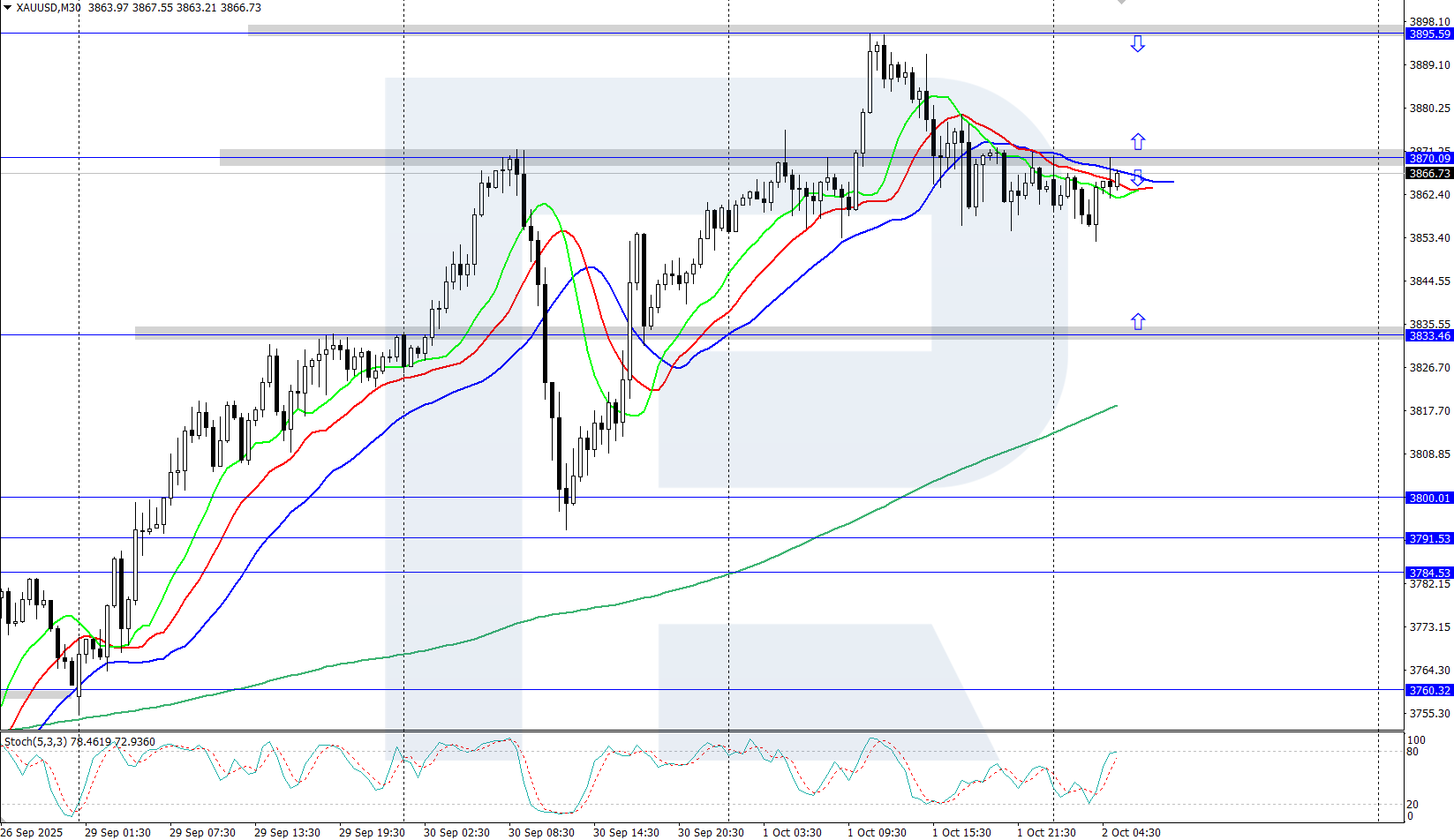The height and width of the screenshot is (840, 1454).
Task: Click the 2 Oct 04:30 time label
Action: tap(1131, 832)
